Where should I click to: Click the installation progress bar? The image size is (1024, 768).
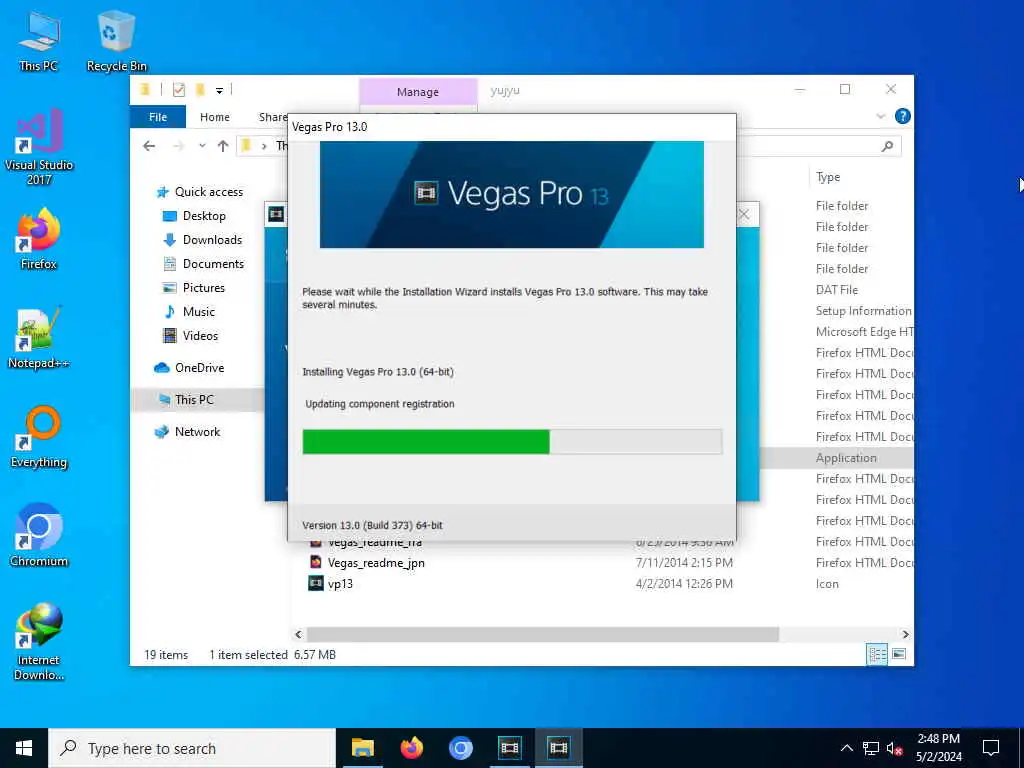pyautogui.click(x=512, y=441)
